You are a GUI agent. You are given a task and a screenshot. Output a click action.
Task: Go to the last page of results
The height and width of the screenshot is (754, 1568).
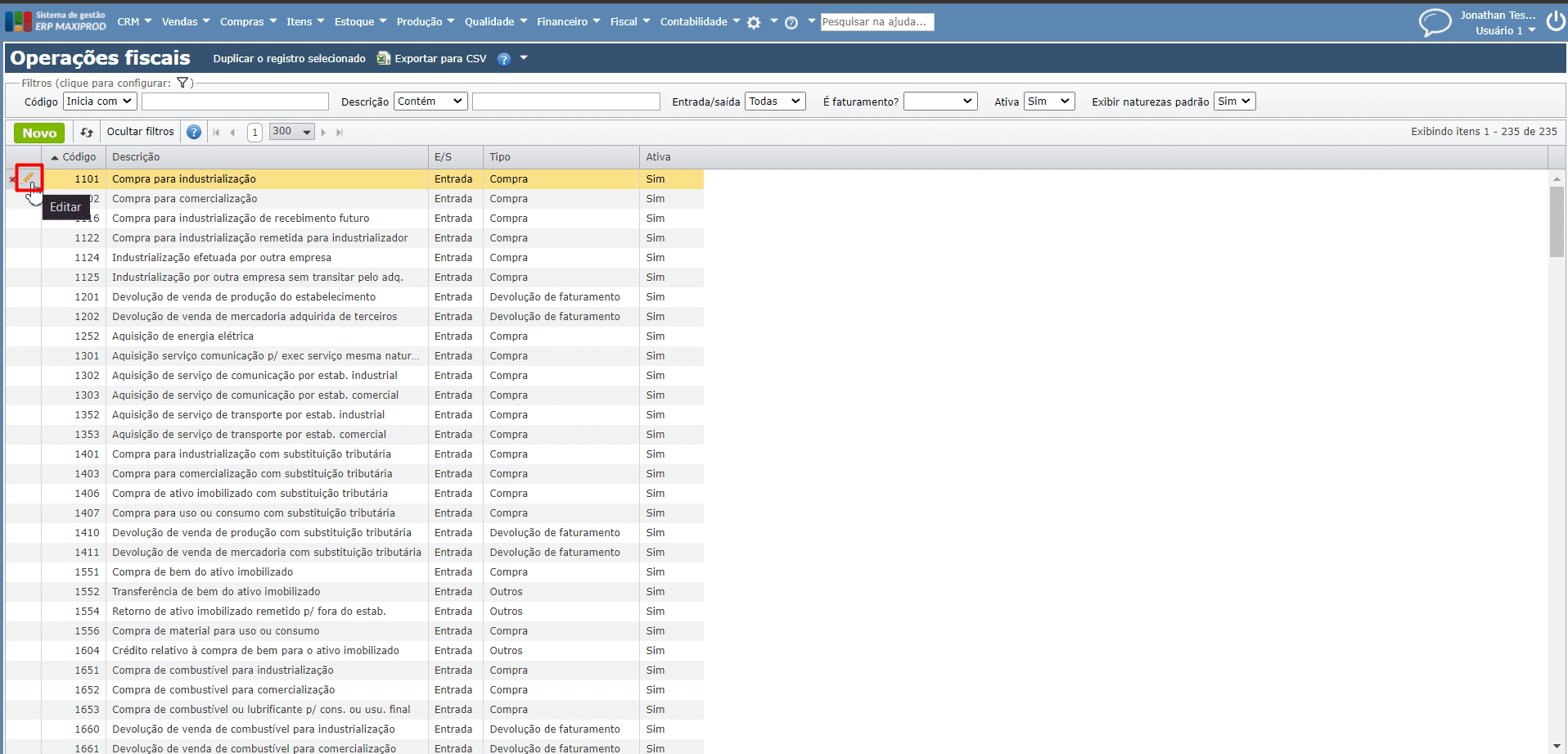point(340,132)
